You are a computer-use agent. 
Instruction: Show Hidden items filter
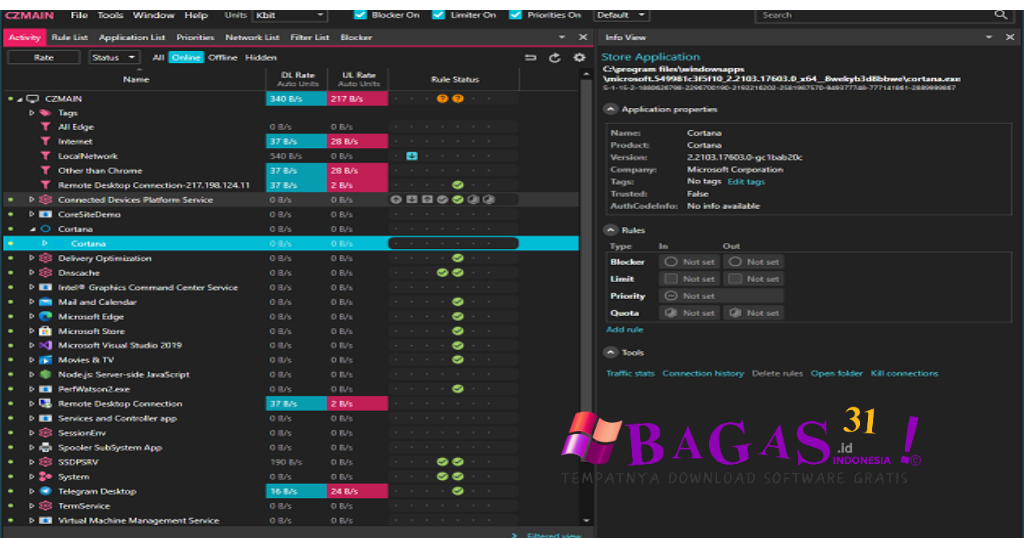pos(261,57)
